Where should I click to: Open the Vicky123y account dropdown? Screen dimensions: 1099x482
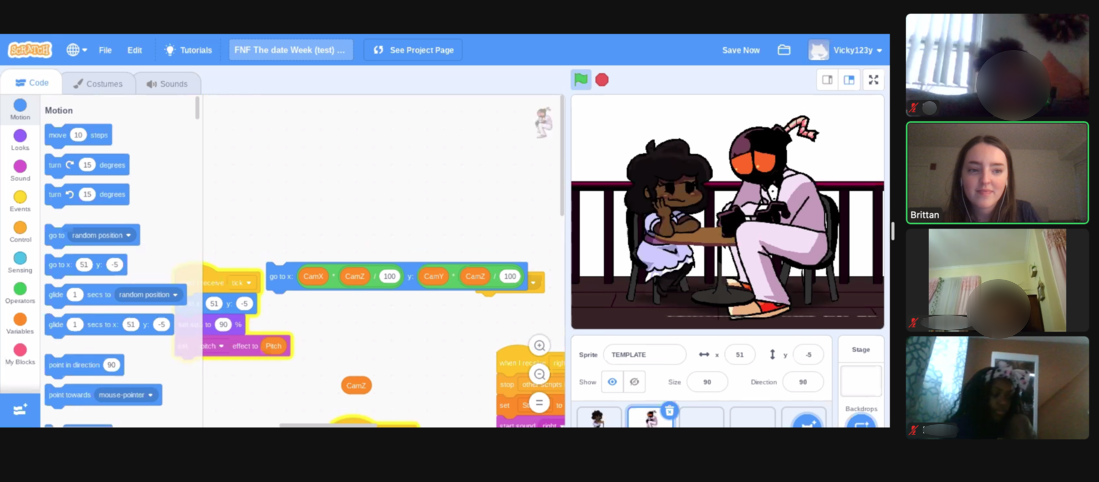pos(845,50)
